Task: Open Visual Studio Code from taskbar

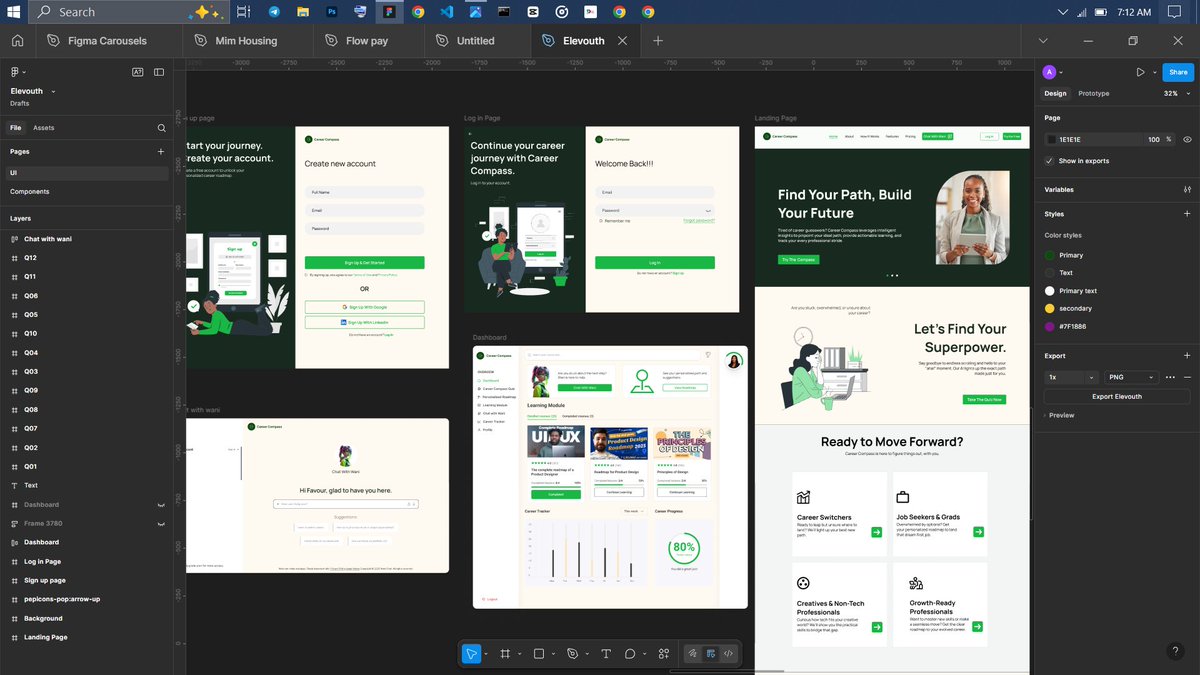Action: [447, 12]
